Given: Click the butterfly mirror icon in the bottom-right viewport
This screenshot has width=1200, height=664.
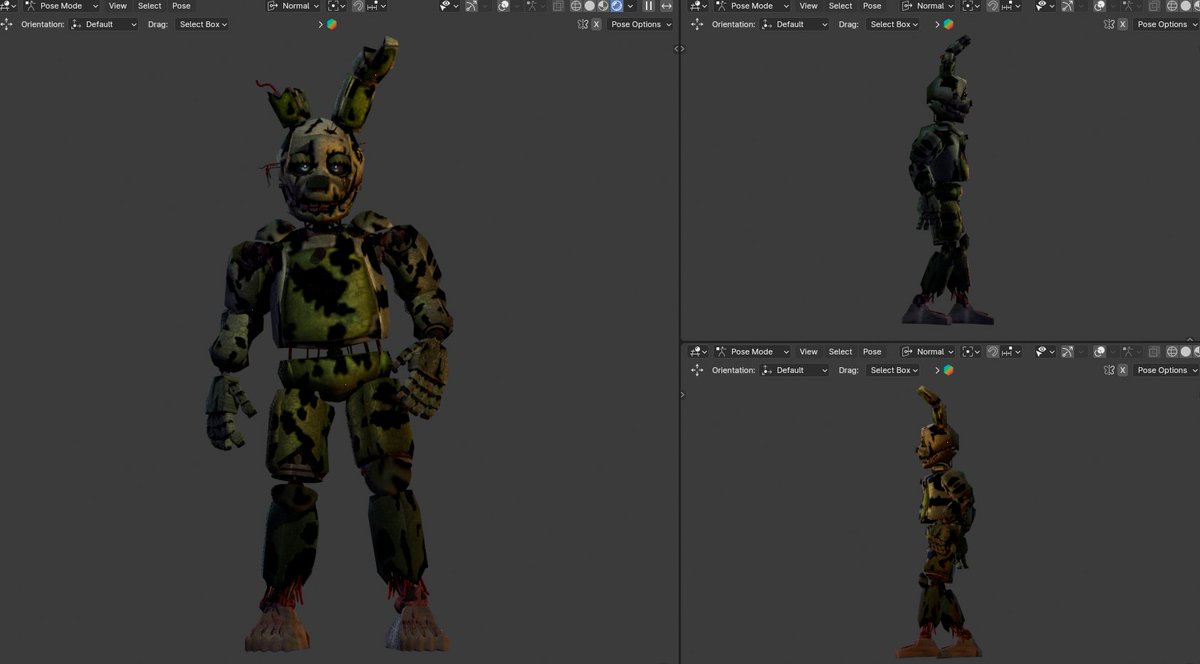Looking at the screenshot, I should coord(1109,370).
